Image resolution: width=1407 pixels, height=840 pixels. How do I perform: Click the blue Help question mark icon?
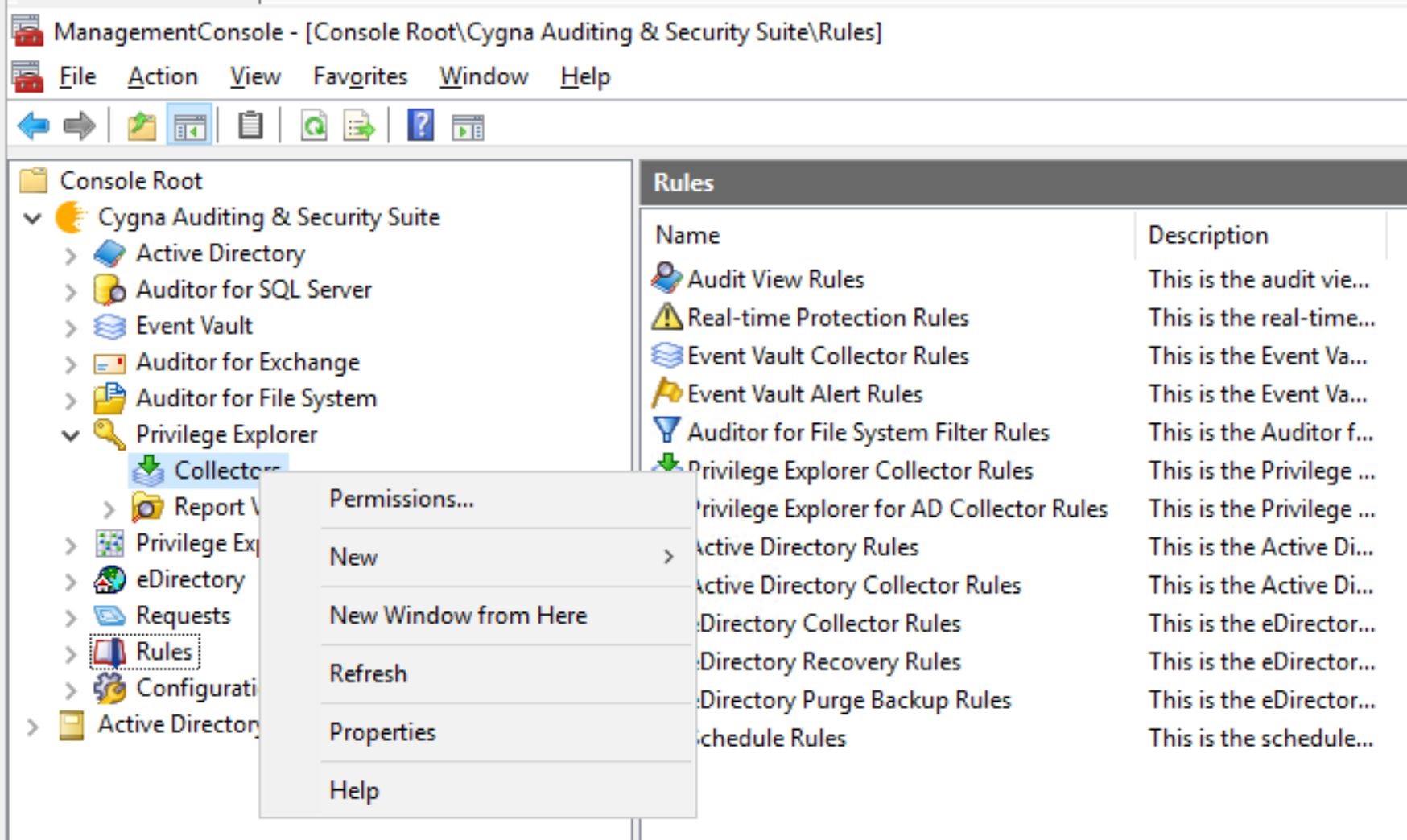pos(420,126)
